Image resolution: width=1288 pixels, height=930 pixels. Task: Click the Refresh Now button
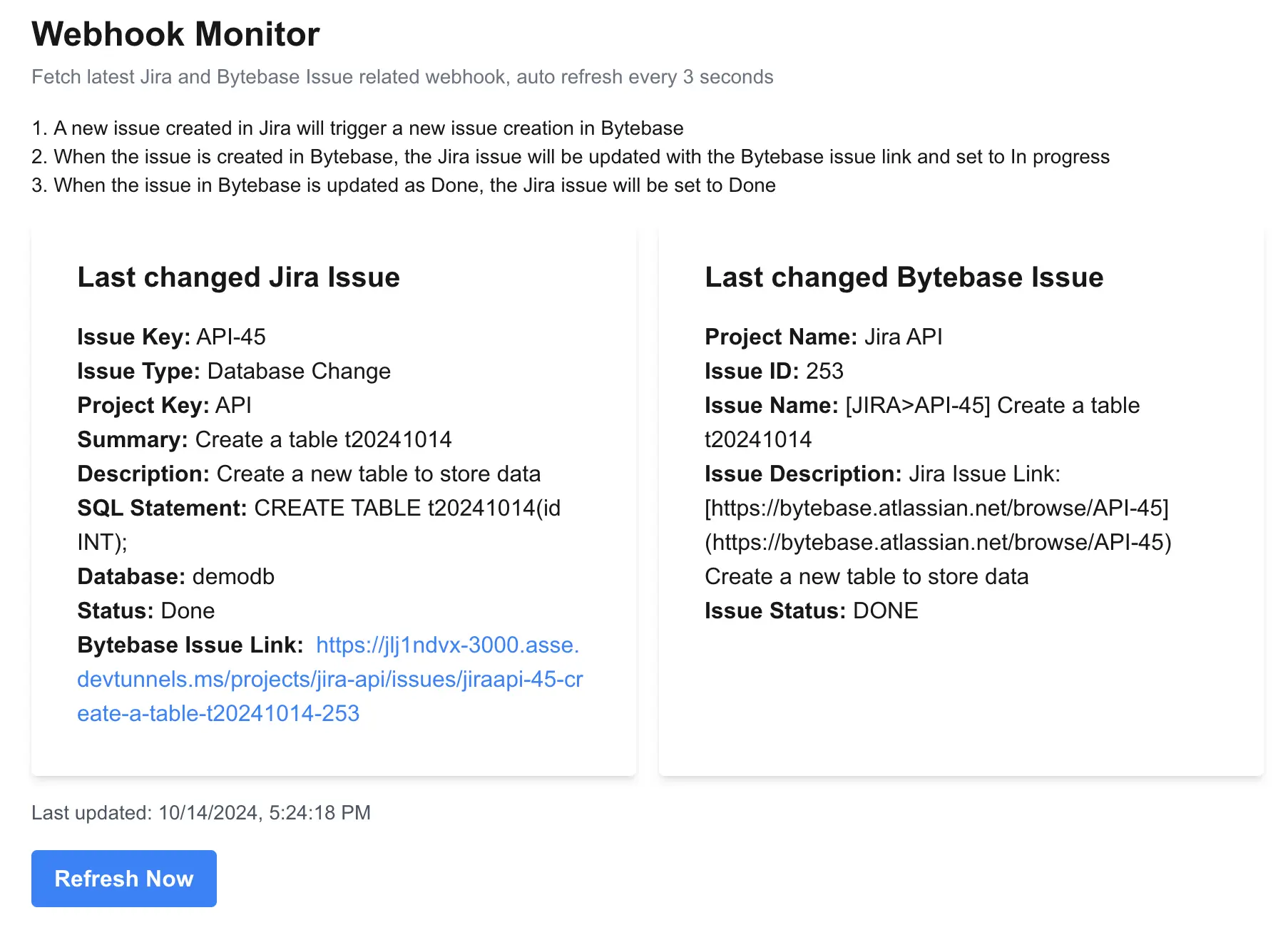click(124, 879)
